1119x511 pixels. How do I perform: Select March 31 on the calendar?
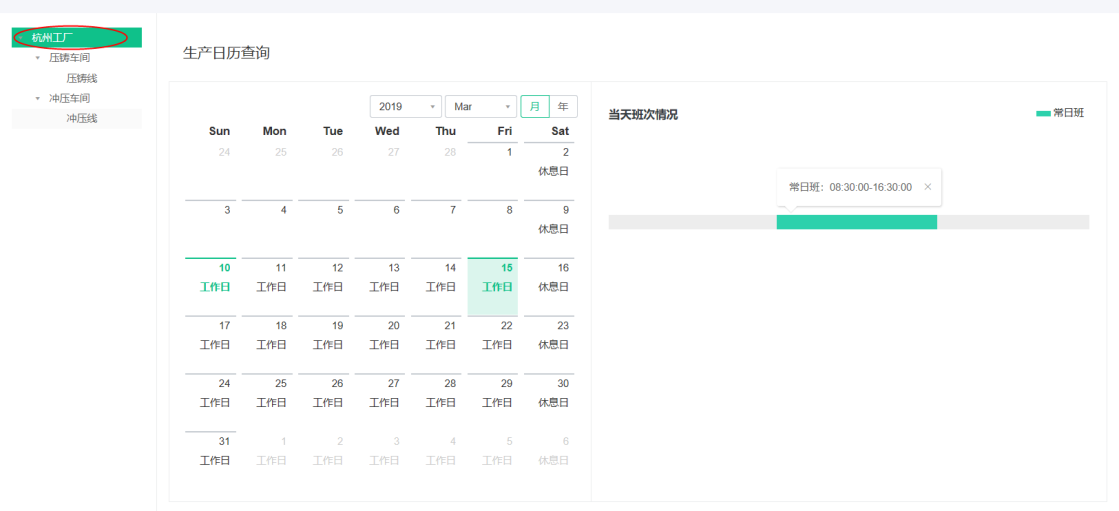pyautogui.click(x=211, y=460)
